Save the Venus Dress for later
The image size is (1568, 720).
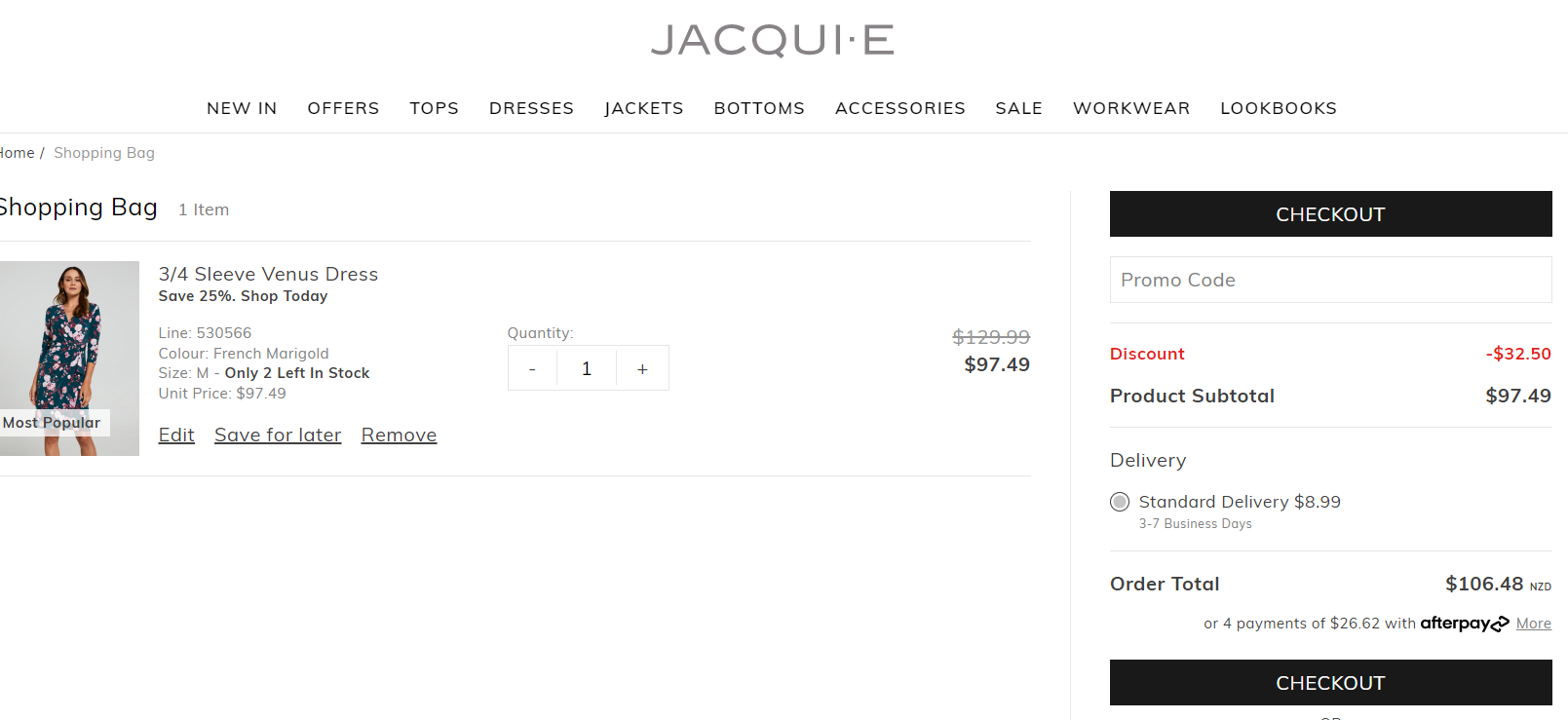[278, 436]
